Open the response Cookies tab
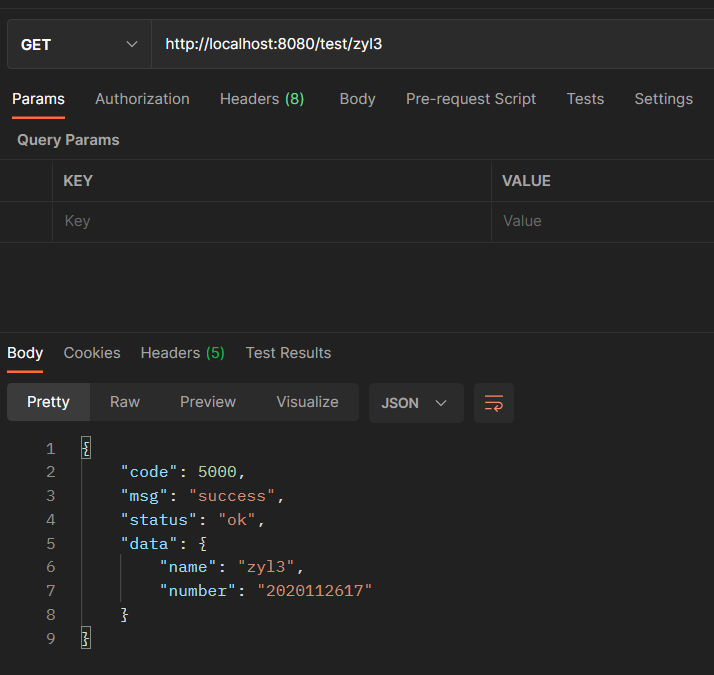The height and width of the screenshot is (675, 714). click(92, 353)
